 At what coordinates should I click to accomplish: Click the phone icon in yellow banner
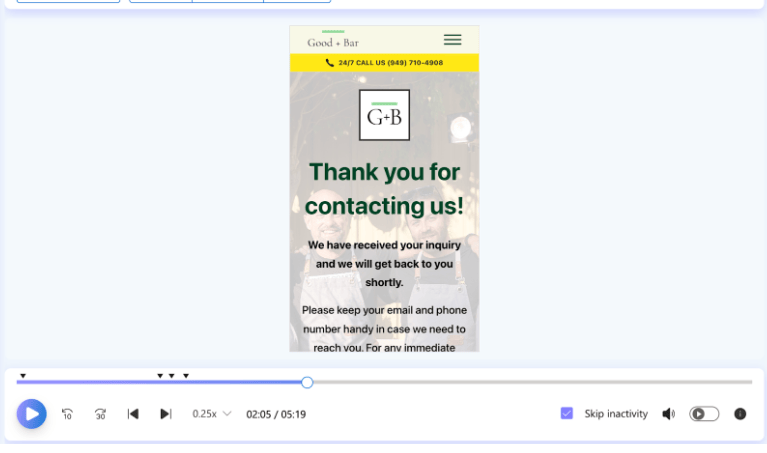pyautogui.click(x=330, y=63)
